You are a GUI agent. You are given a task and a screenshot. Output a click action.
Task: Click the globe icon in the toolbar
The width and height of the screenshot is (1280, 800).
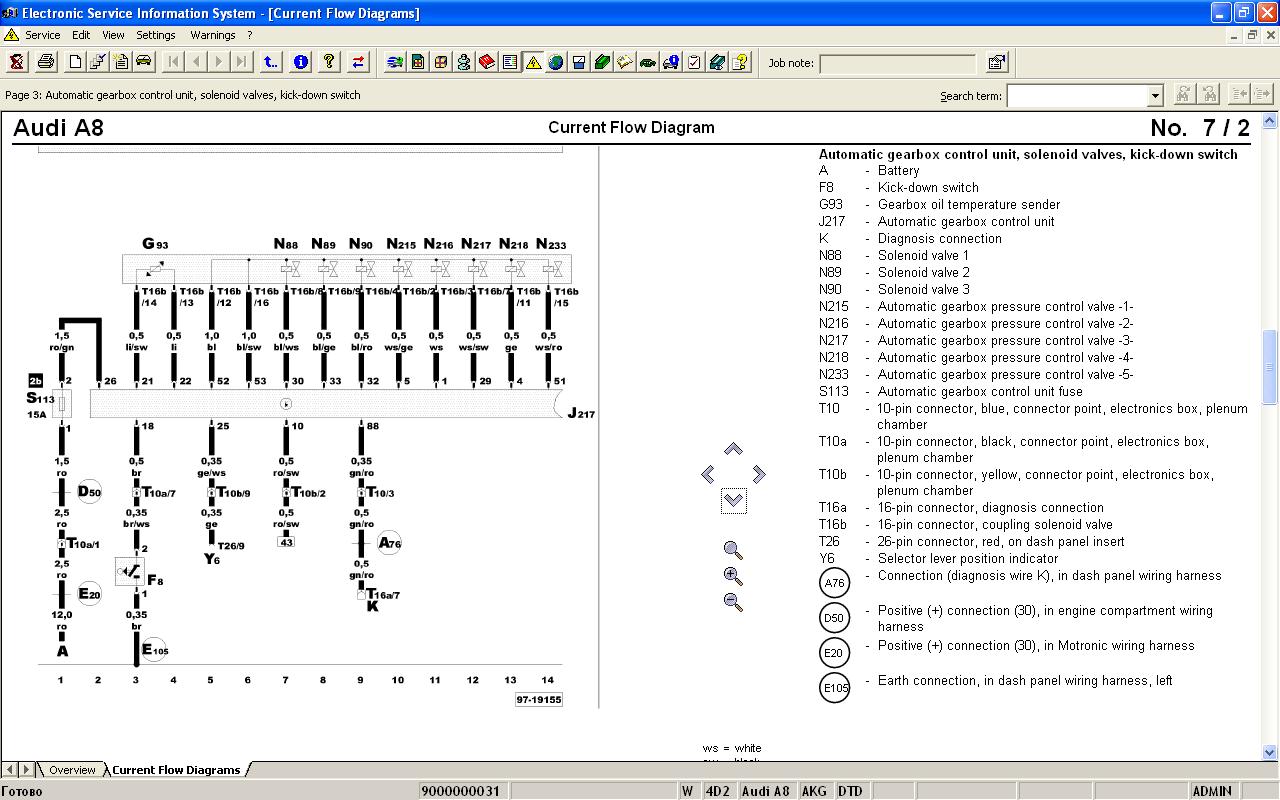pos(555,62)
